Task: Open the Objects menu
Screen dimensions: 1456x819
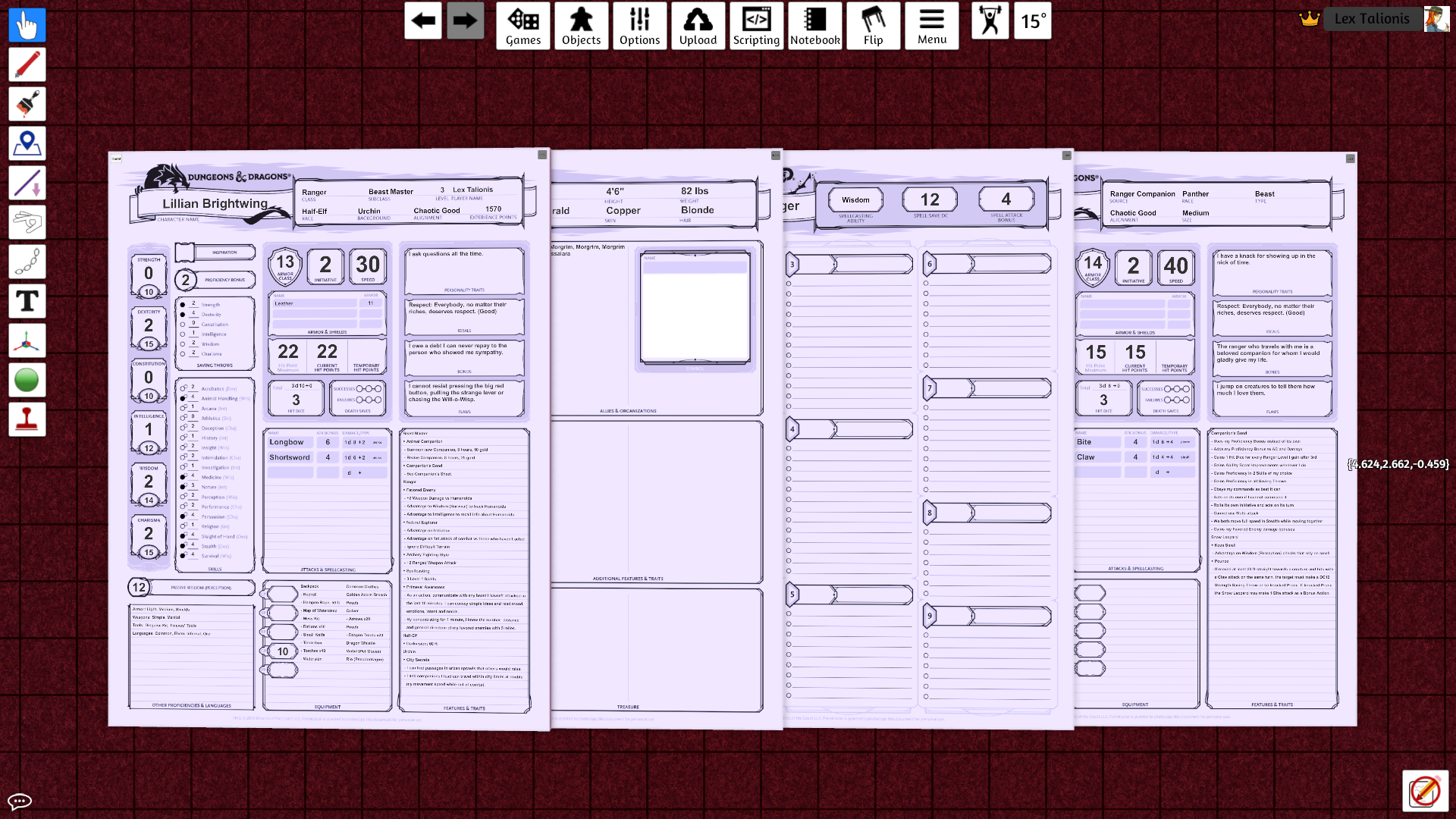Action: pyautogui.click(x=582, y=26)
